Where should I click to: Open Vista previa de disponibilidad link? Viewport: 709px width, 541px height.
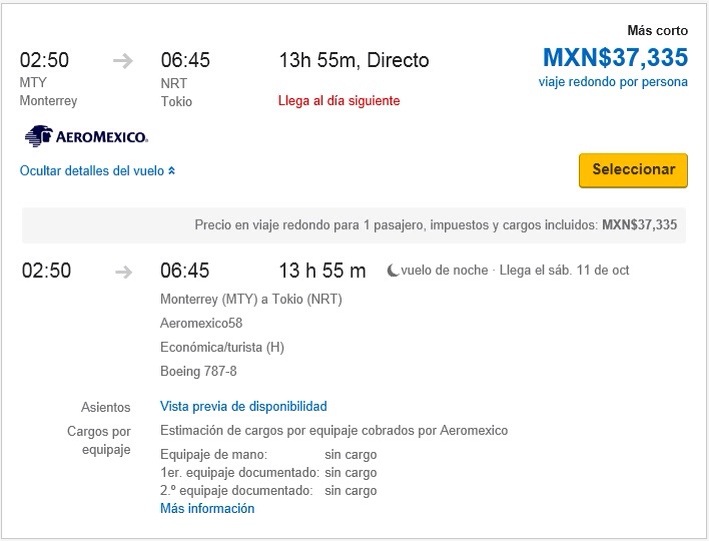click(x=243, y=406)
